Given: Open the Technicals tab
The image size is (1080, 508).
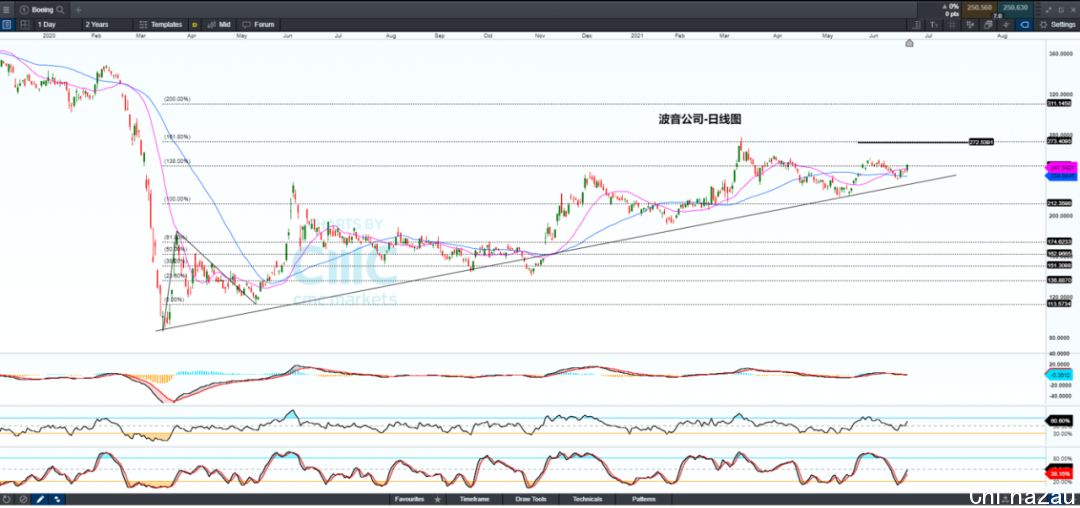Looking at the screenshot, I should click(x=588, y=499).
